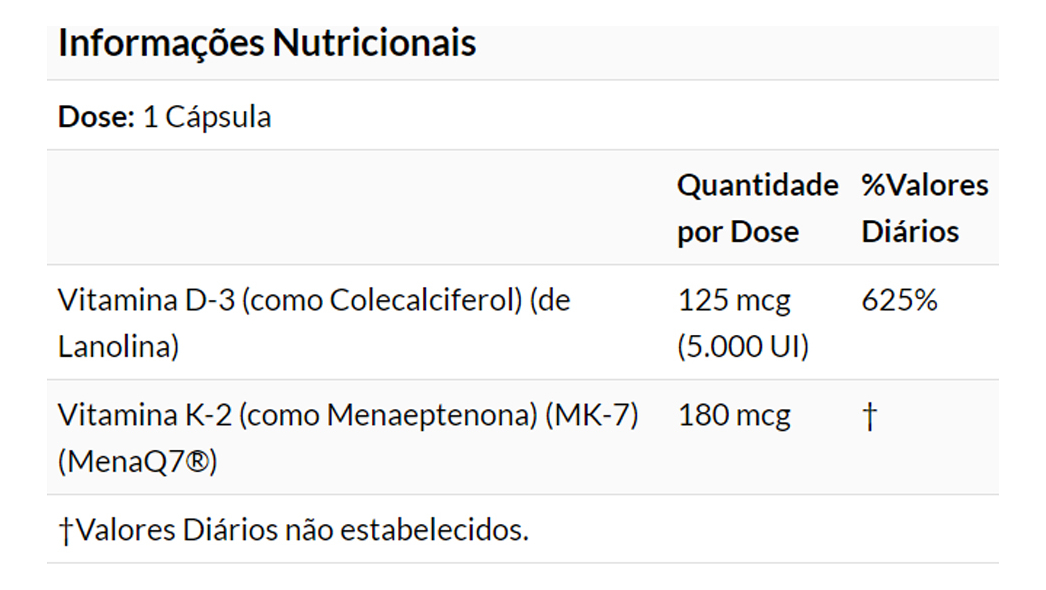
Task: Click the Informações Nutricionais heading
Action: [x=267, y=43]
